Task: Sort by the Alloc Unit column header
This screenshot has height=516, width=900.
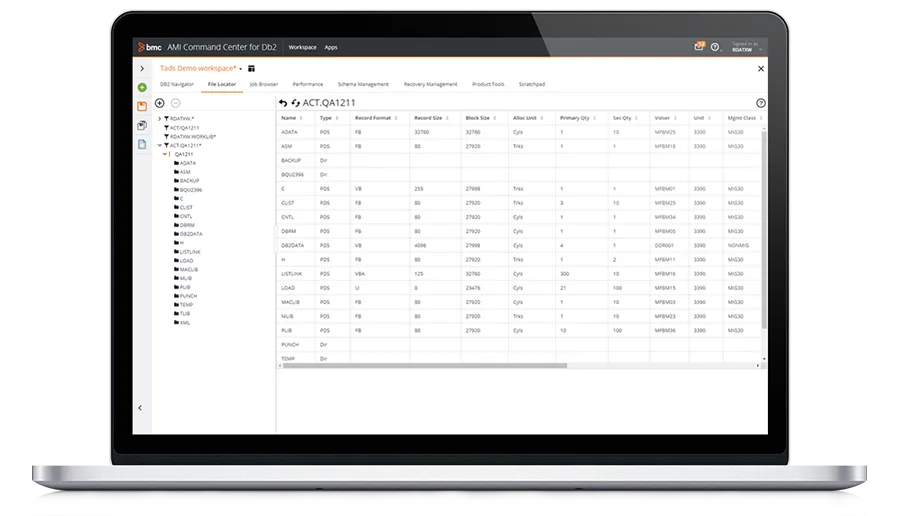Action: (525, 118)
